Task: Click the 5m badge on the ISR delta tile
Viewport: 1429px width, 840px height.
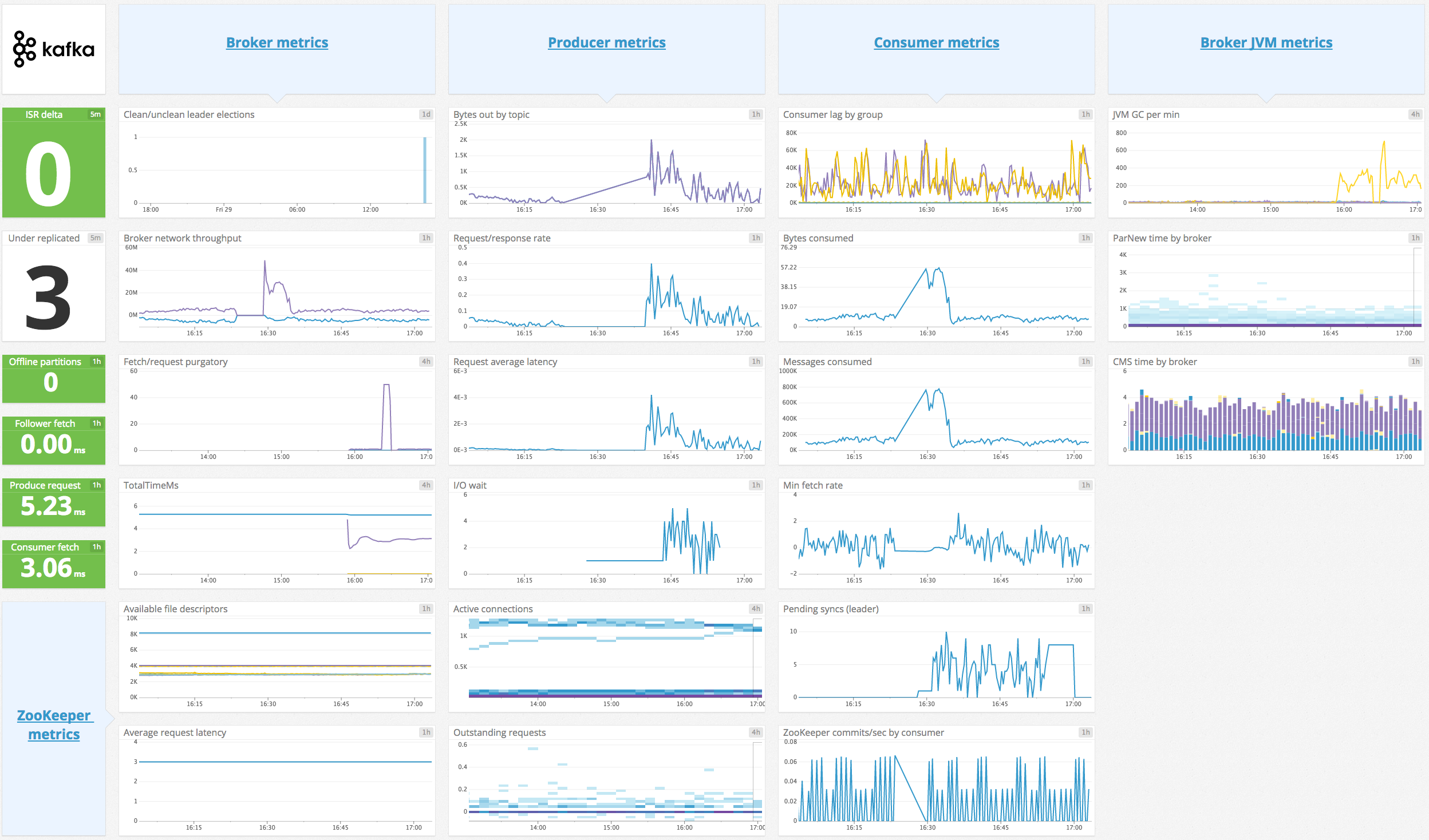Action: [95, 114]
